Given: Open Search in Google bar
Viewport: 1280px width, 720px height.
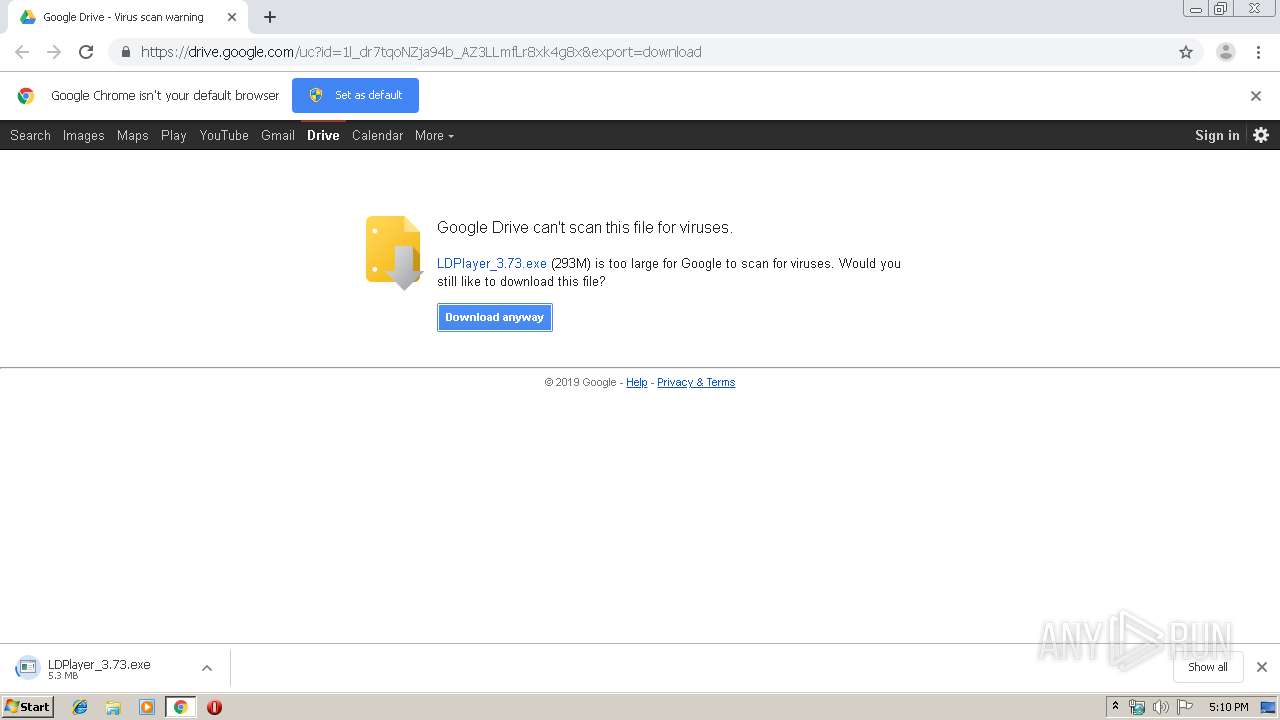Looking at the screenshot, I should coord(30,135).
